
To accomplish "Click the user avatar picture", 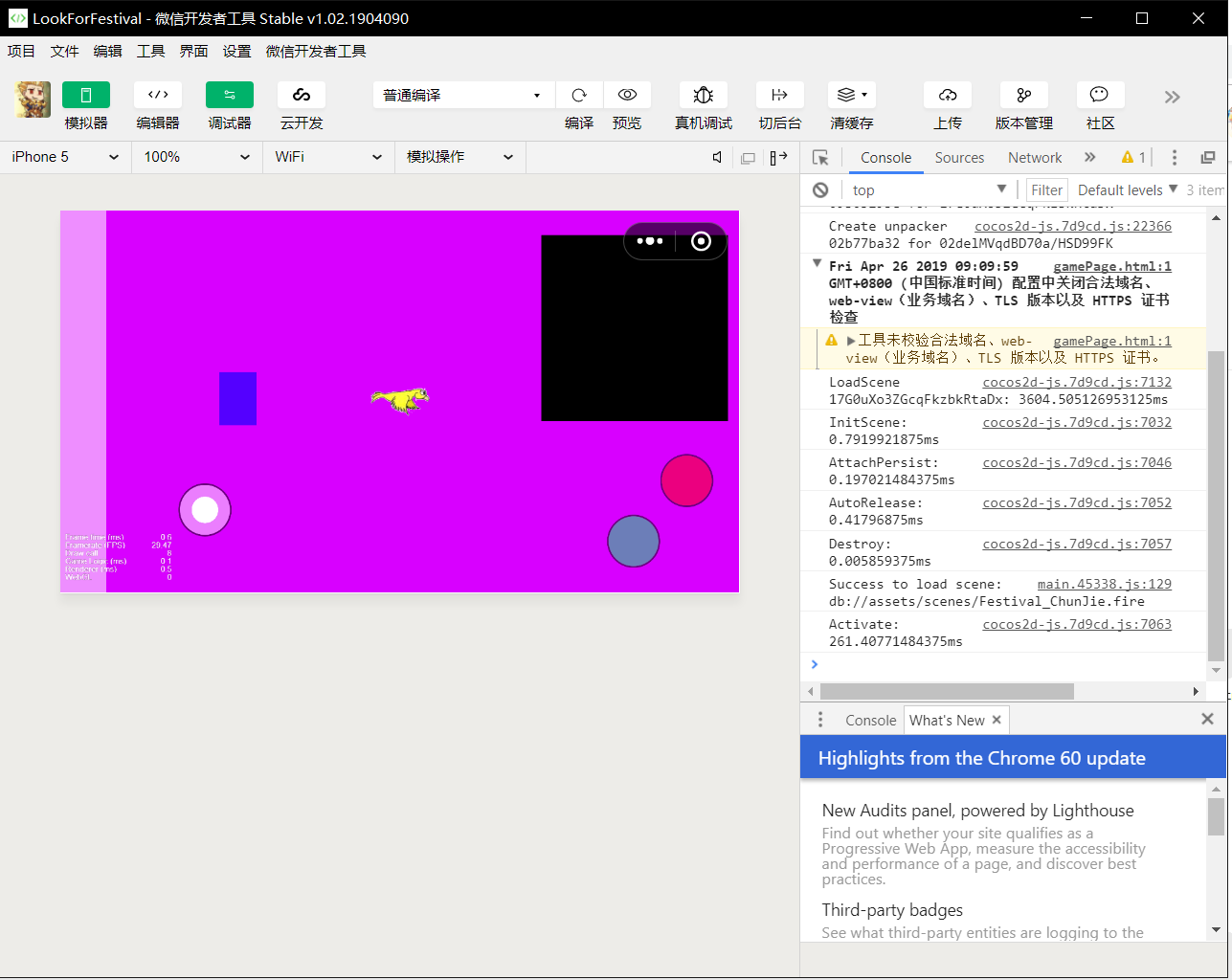I will click(34, 100).
